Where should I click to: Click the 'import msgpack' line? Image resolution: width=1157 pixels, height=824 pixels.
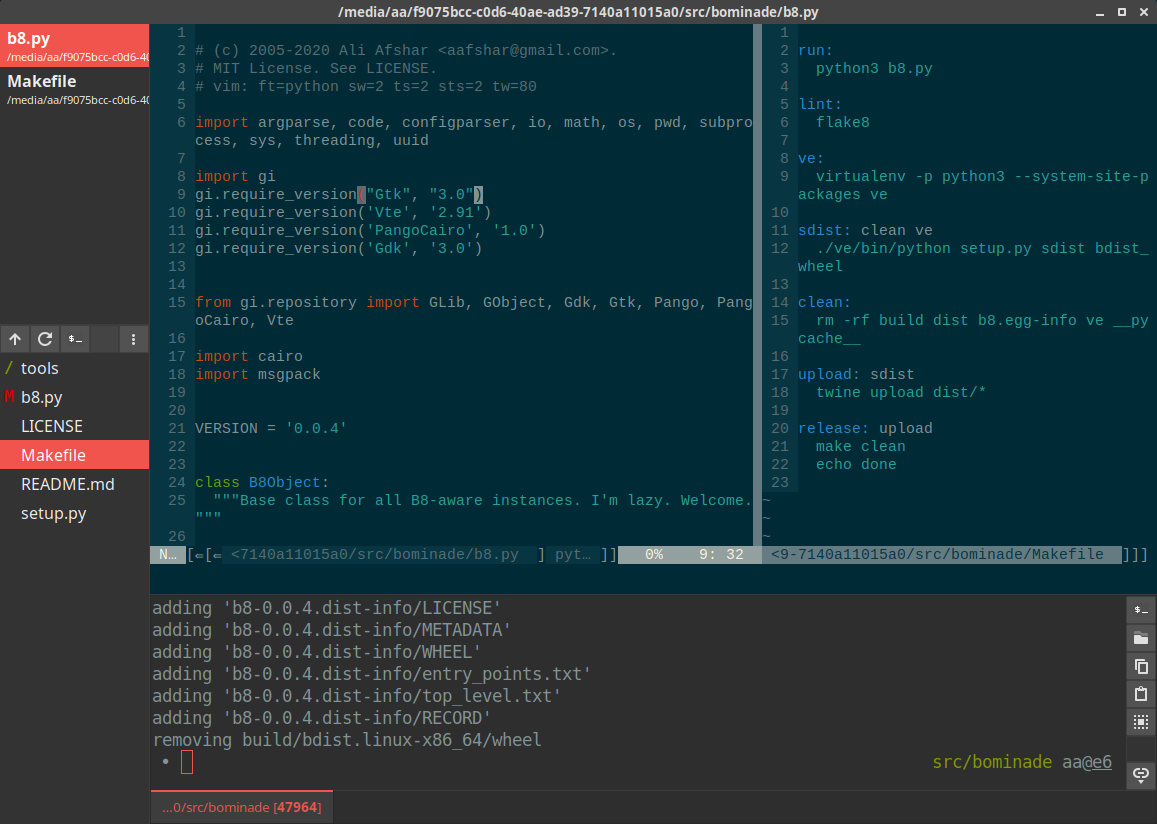258,375
